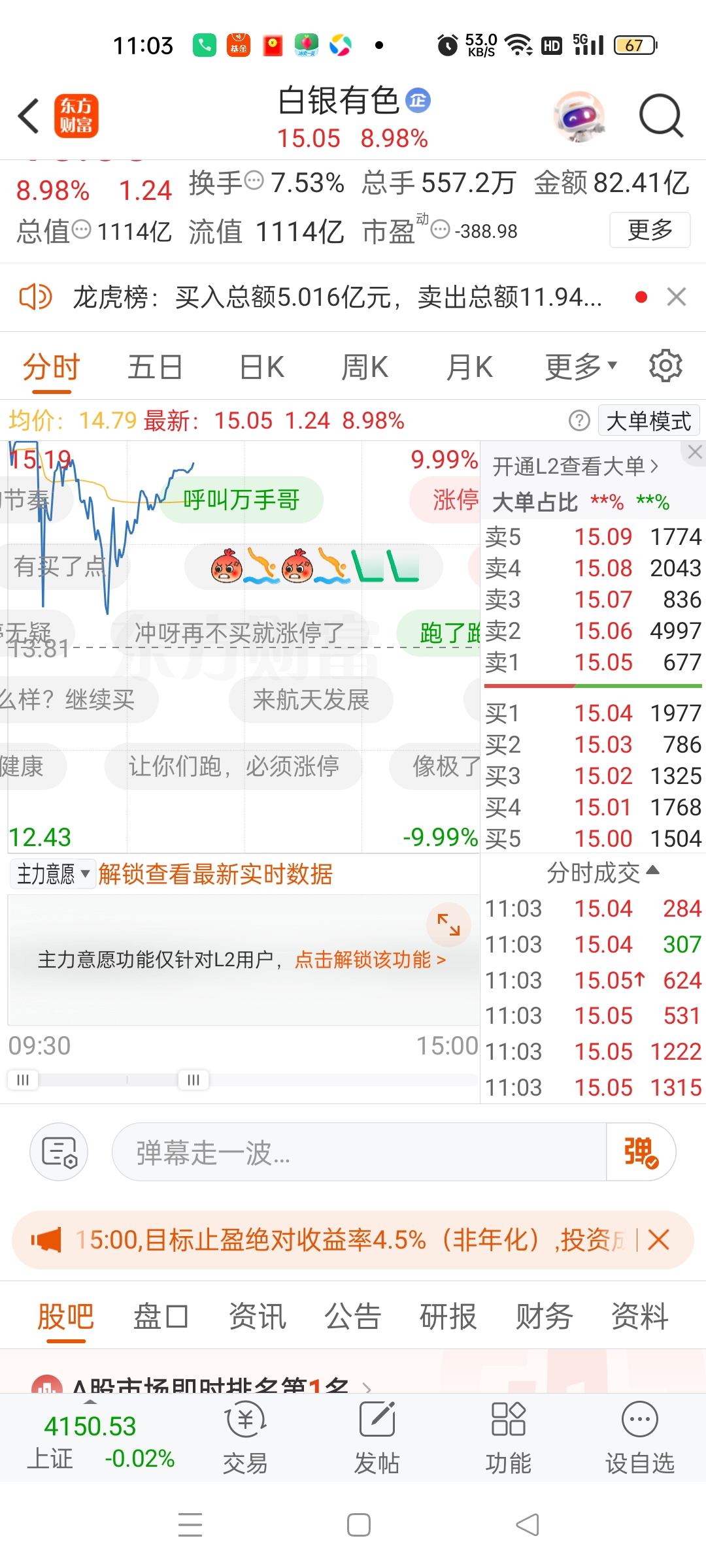Screen dimensions: 706x1568
Task: Collapse the 分时成交 list arrow
Action: [652, 871]
